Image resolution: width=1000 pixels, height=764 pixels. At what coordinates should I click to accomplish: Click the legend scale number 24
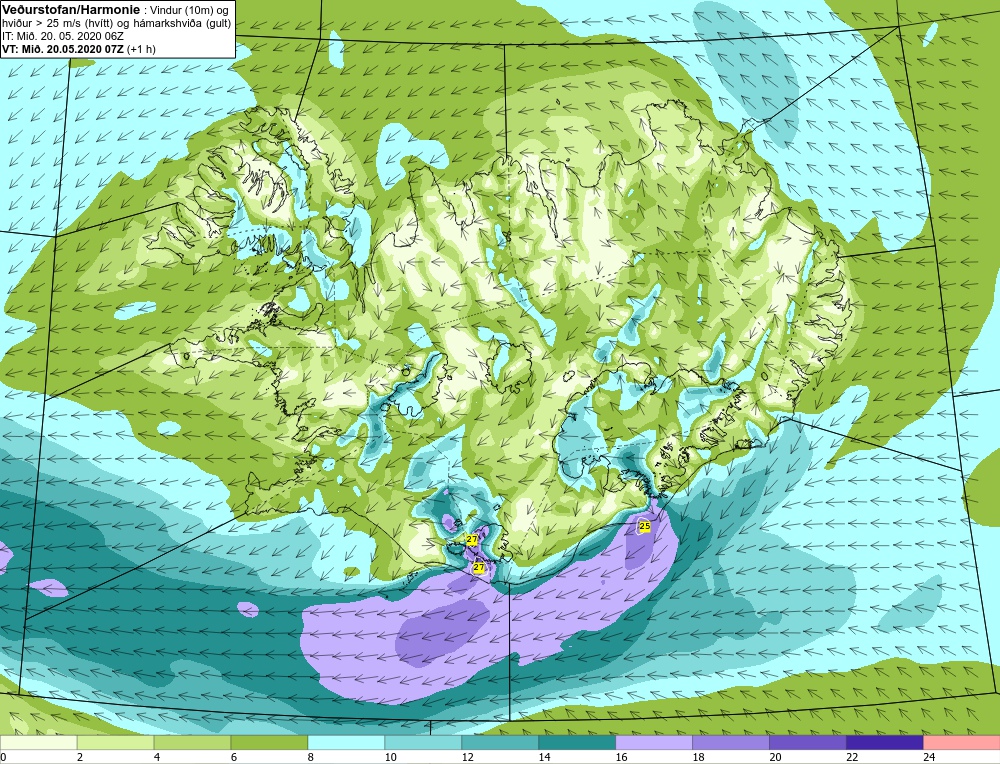point(929,757)
